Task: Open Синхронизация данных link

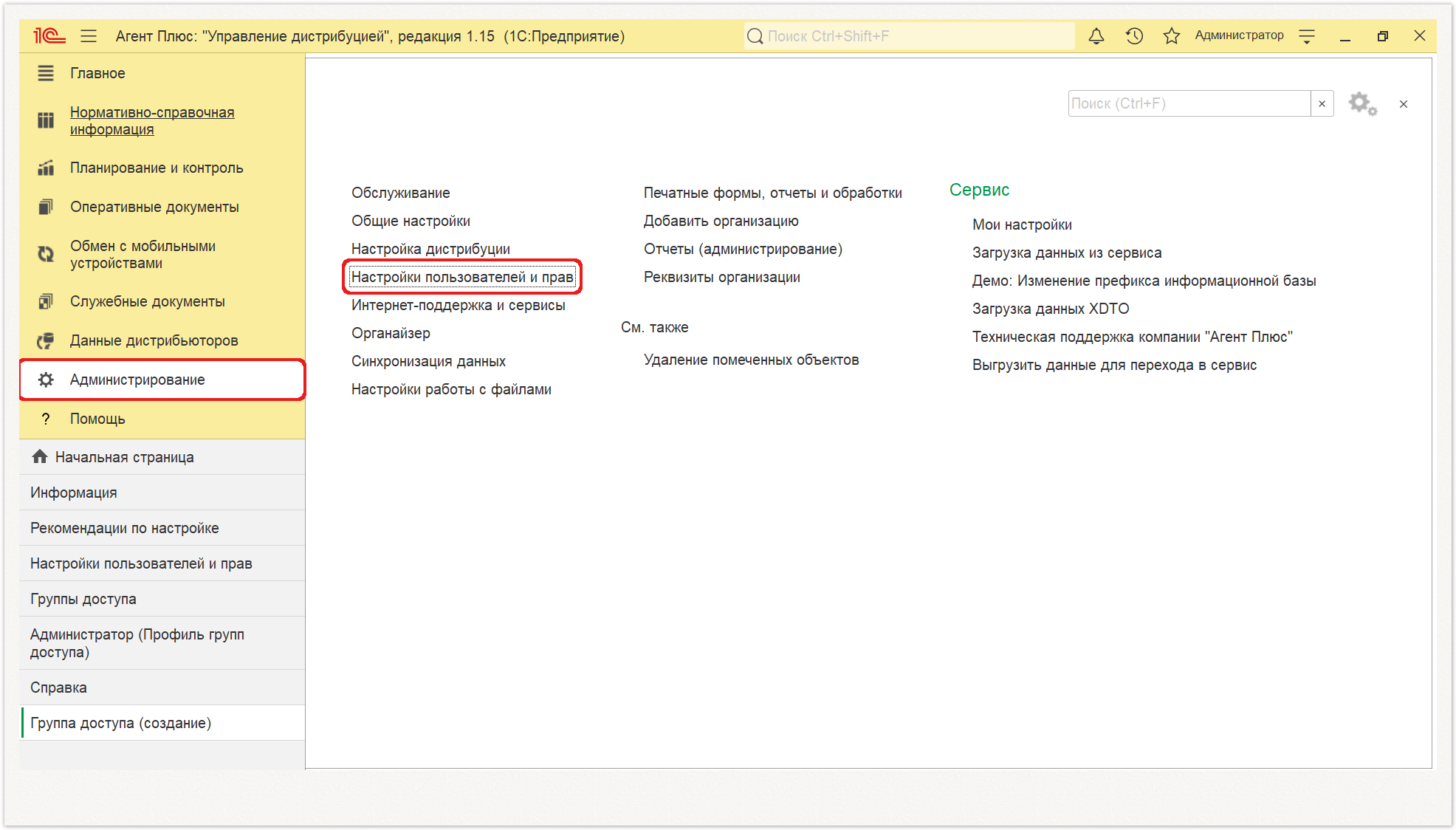Action: 428,361
